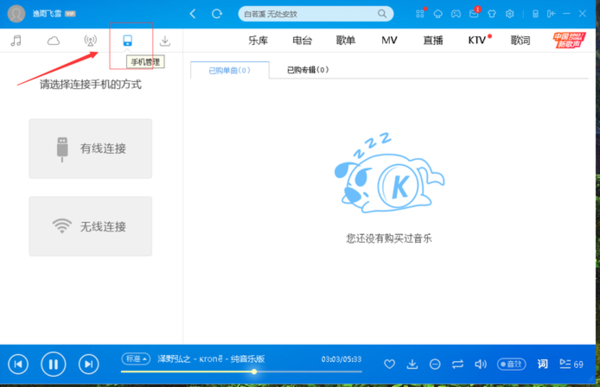
Task: Click the current song title text
Action: pyautogui.click(x=211, y=359)
